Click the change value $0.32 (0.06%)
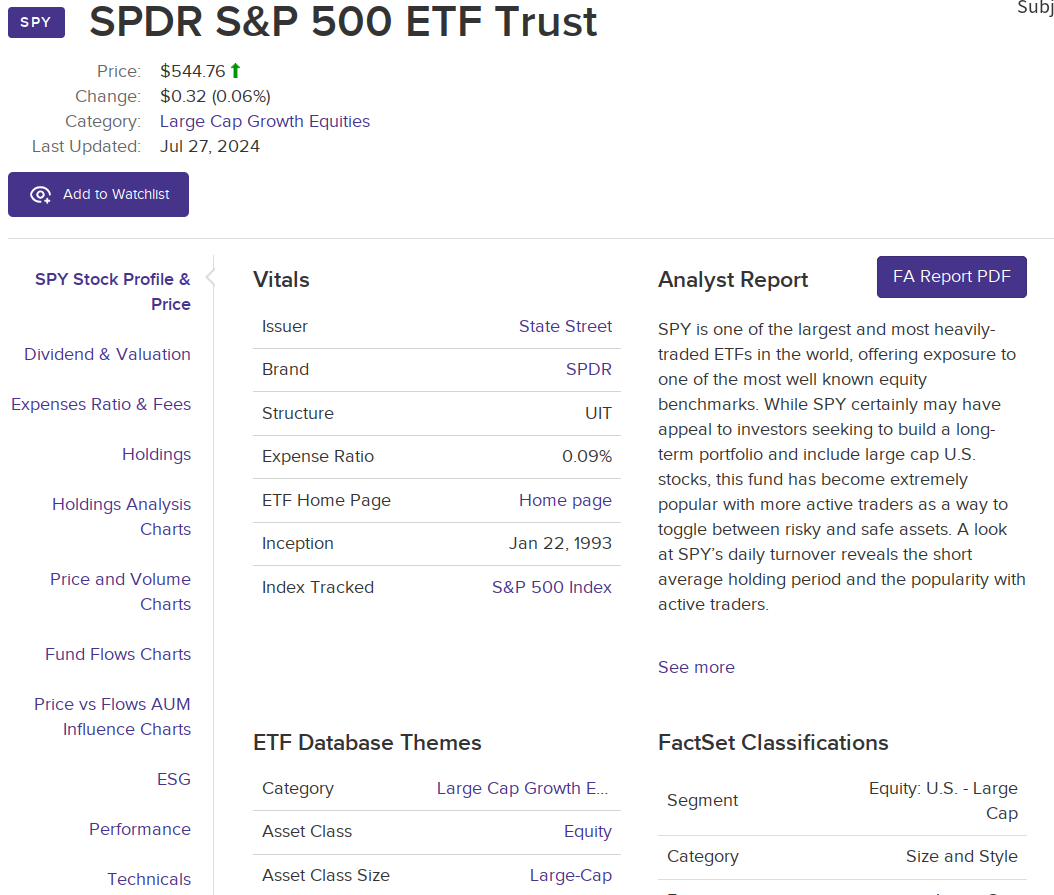This screenshot has width=1054, height=895. pyautogui.click(x=215, y=96)
